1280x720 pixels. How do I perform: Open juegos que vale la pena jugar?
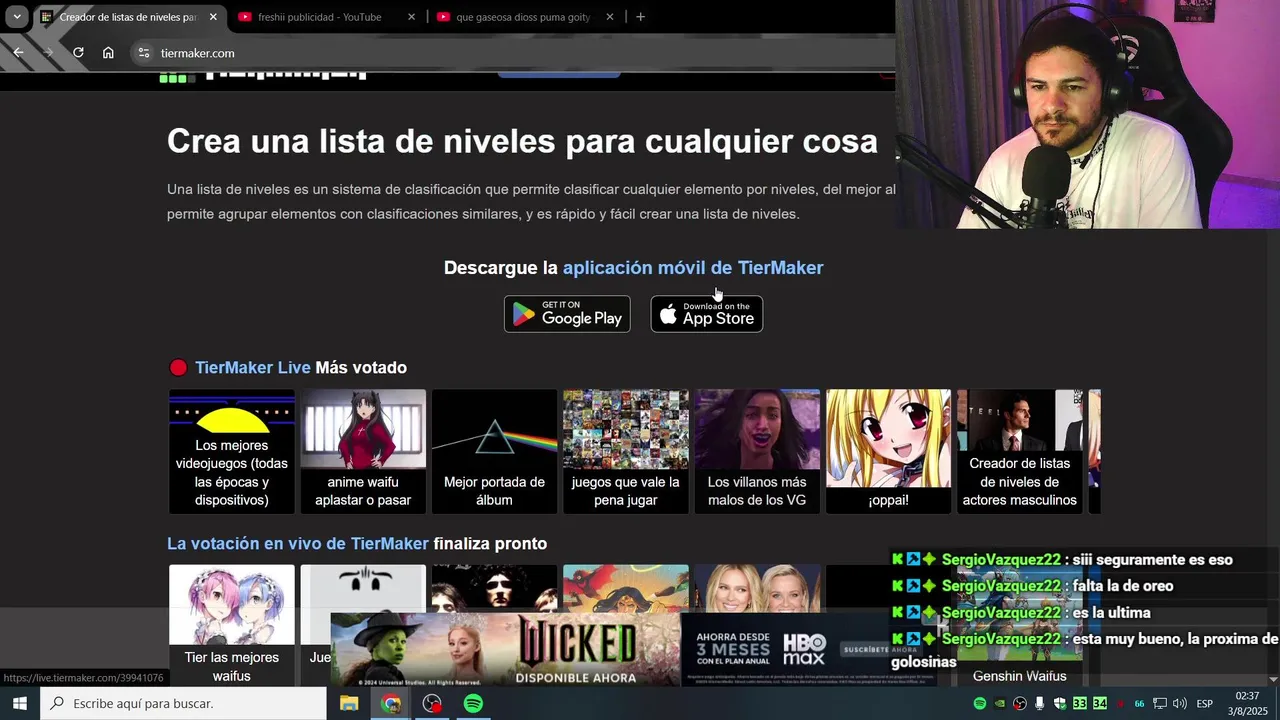625,451
